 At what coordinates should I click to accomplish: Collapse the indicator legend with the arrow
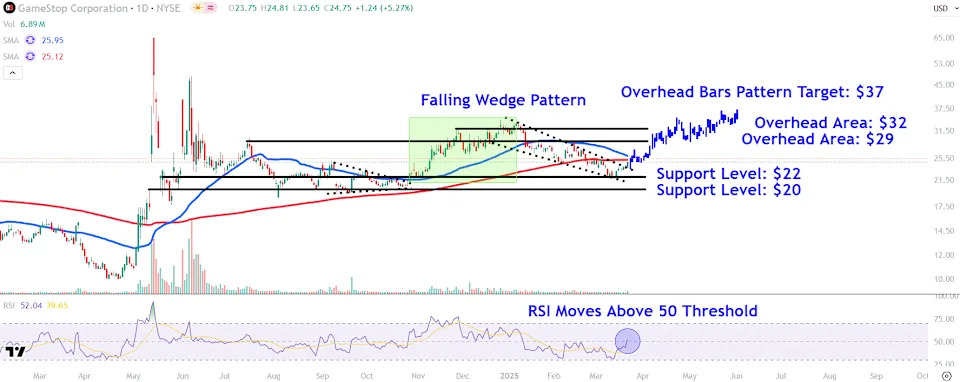click(x=12, y=73)
